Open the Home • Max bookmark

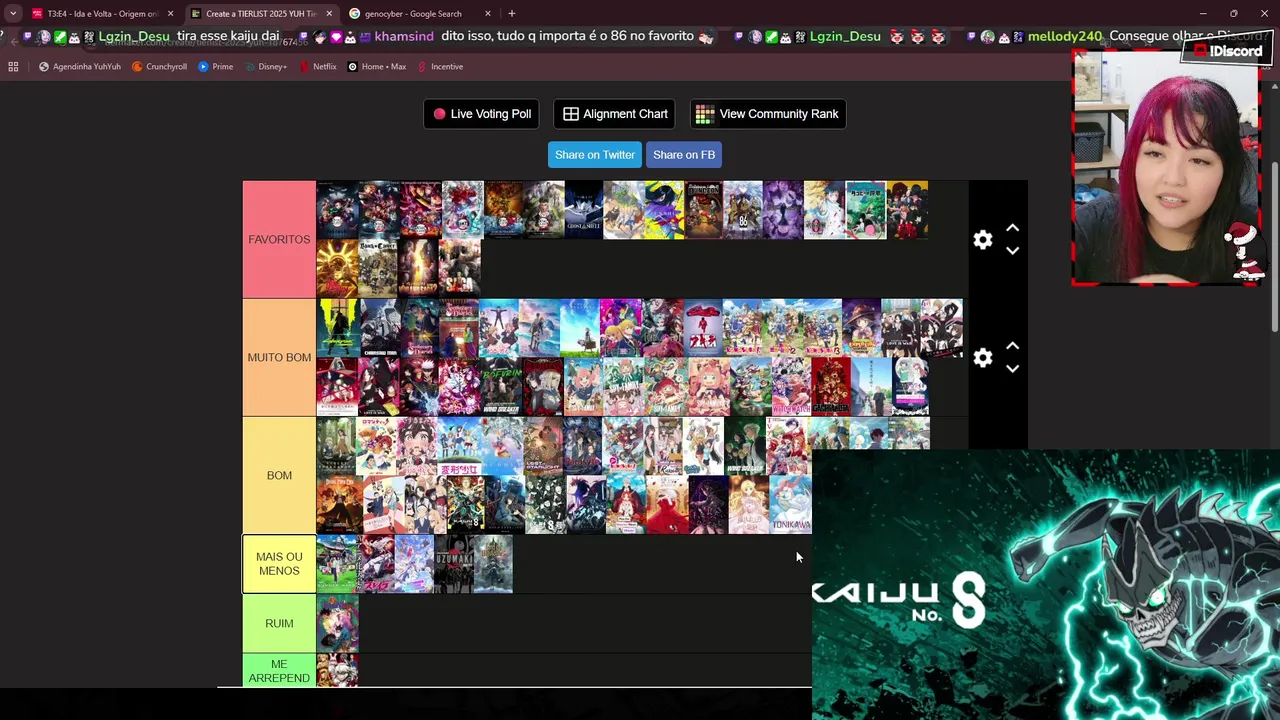(376, 67)
